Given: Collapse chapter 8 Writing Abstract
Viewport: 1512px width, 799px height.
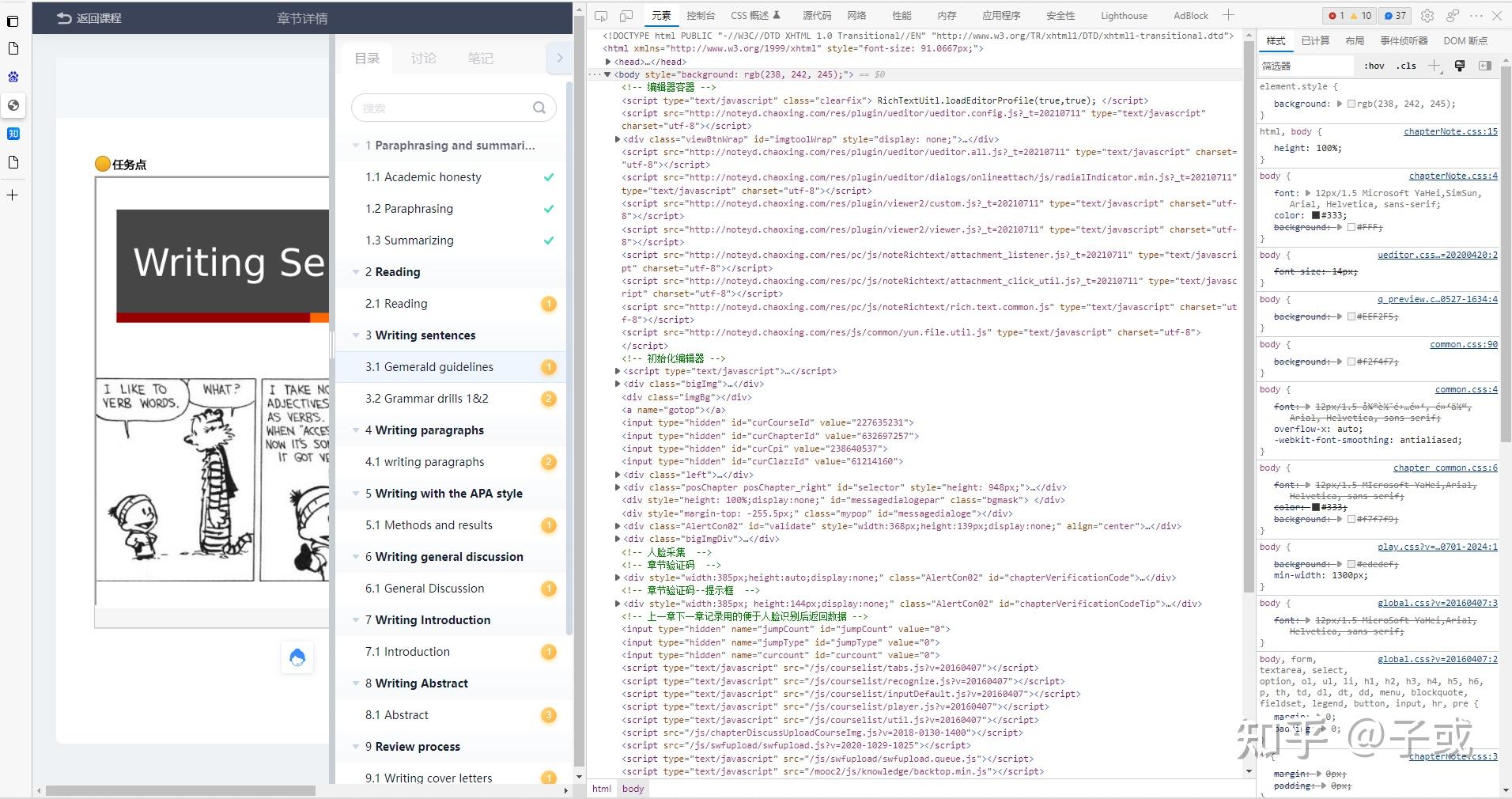Looking at the screenshot, I should pos(356,684).
